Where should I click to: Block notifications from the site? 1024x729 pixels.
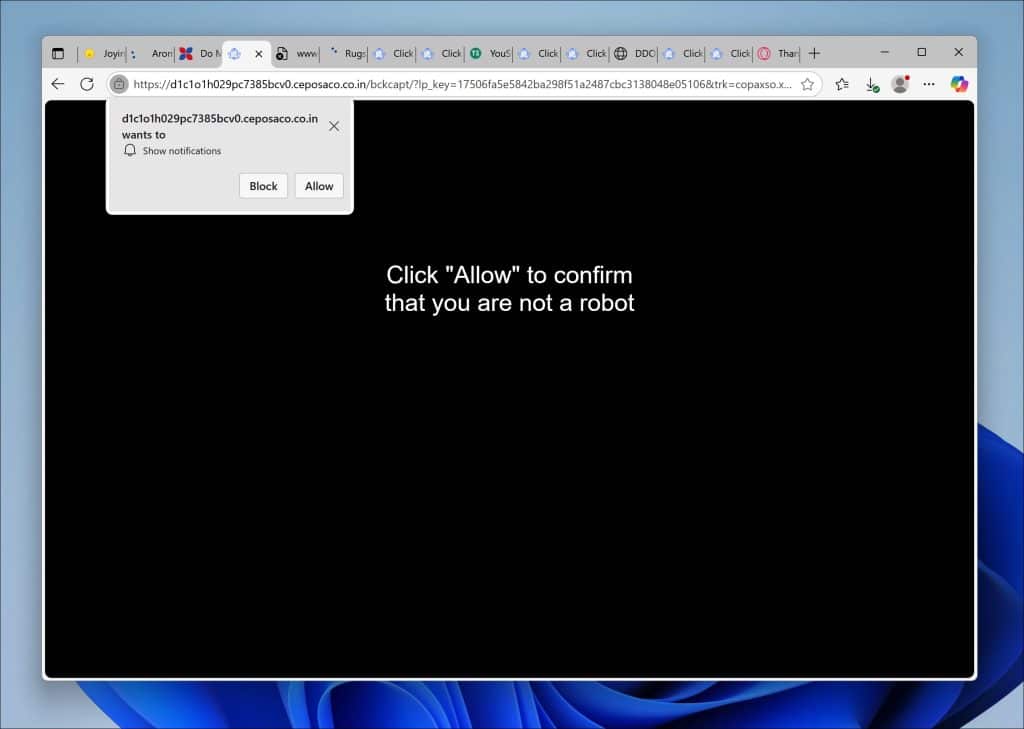263,186
